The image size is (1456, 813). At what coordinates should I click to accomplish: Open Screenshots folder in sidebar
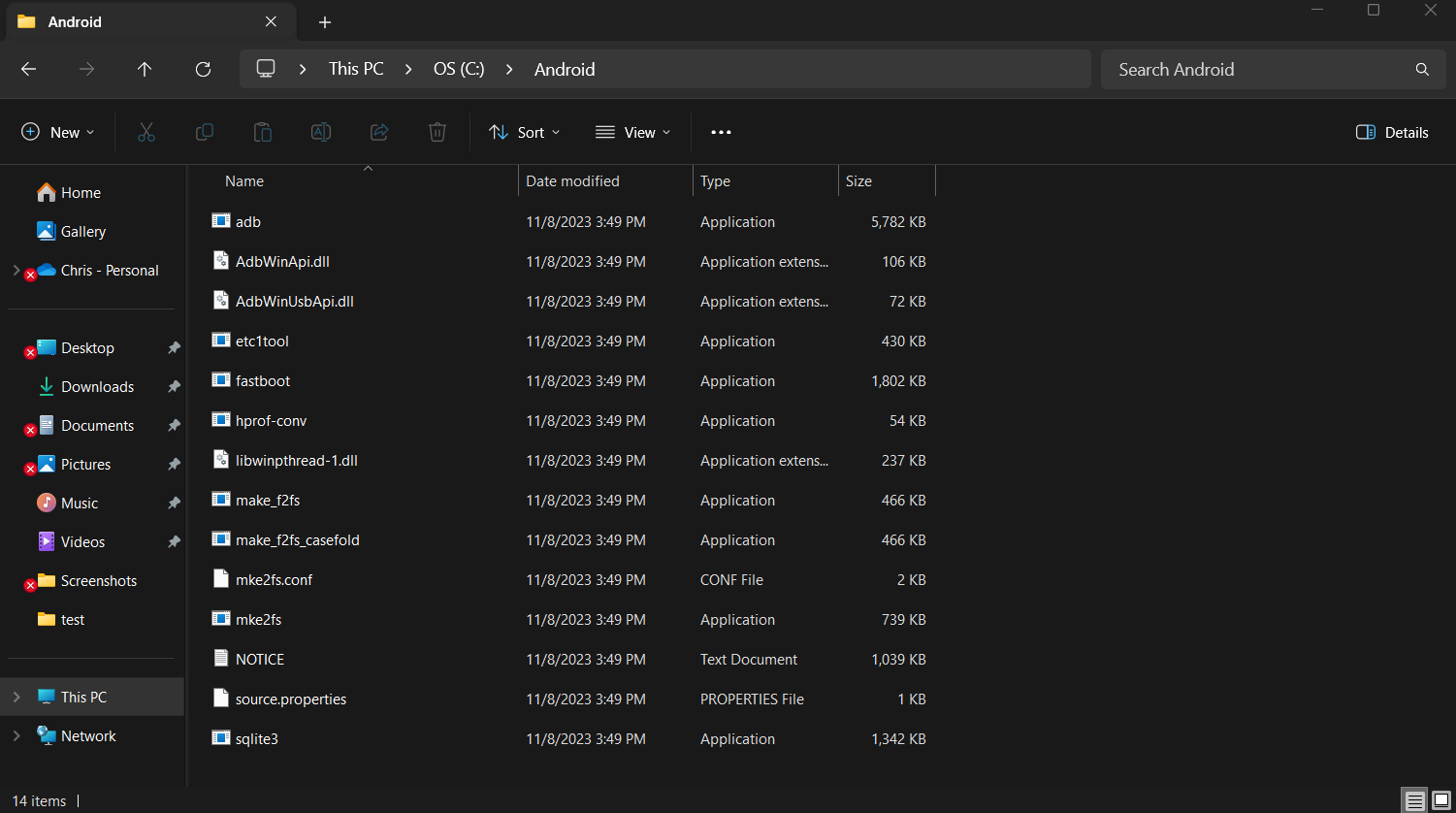[x=99, y=580]
